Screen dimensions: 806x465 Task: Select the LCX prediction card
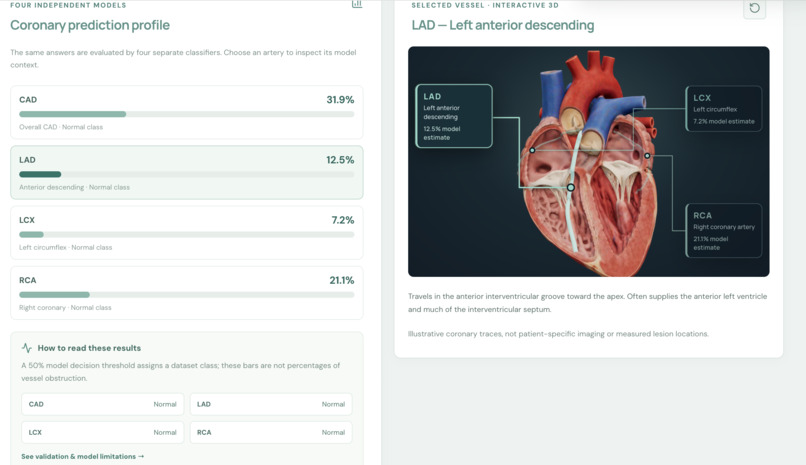click(x=187, y=233)
